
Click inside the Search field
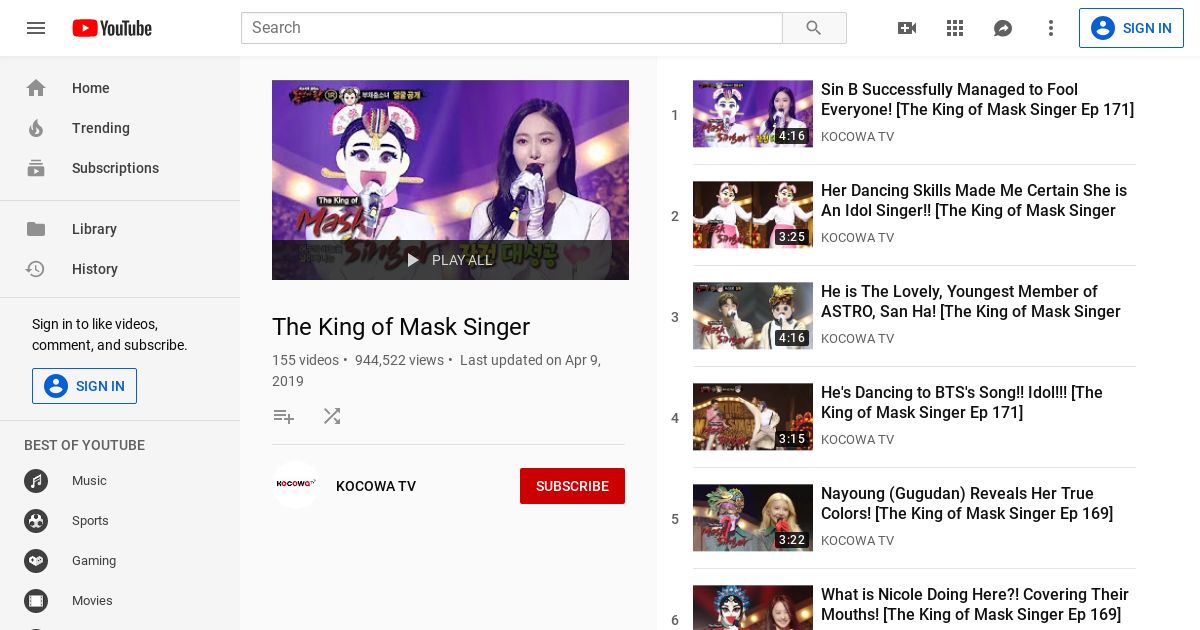coord(511,28)
